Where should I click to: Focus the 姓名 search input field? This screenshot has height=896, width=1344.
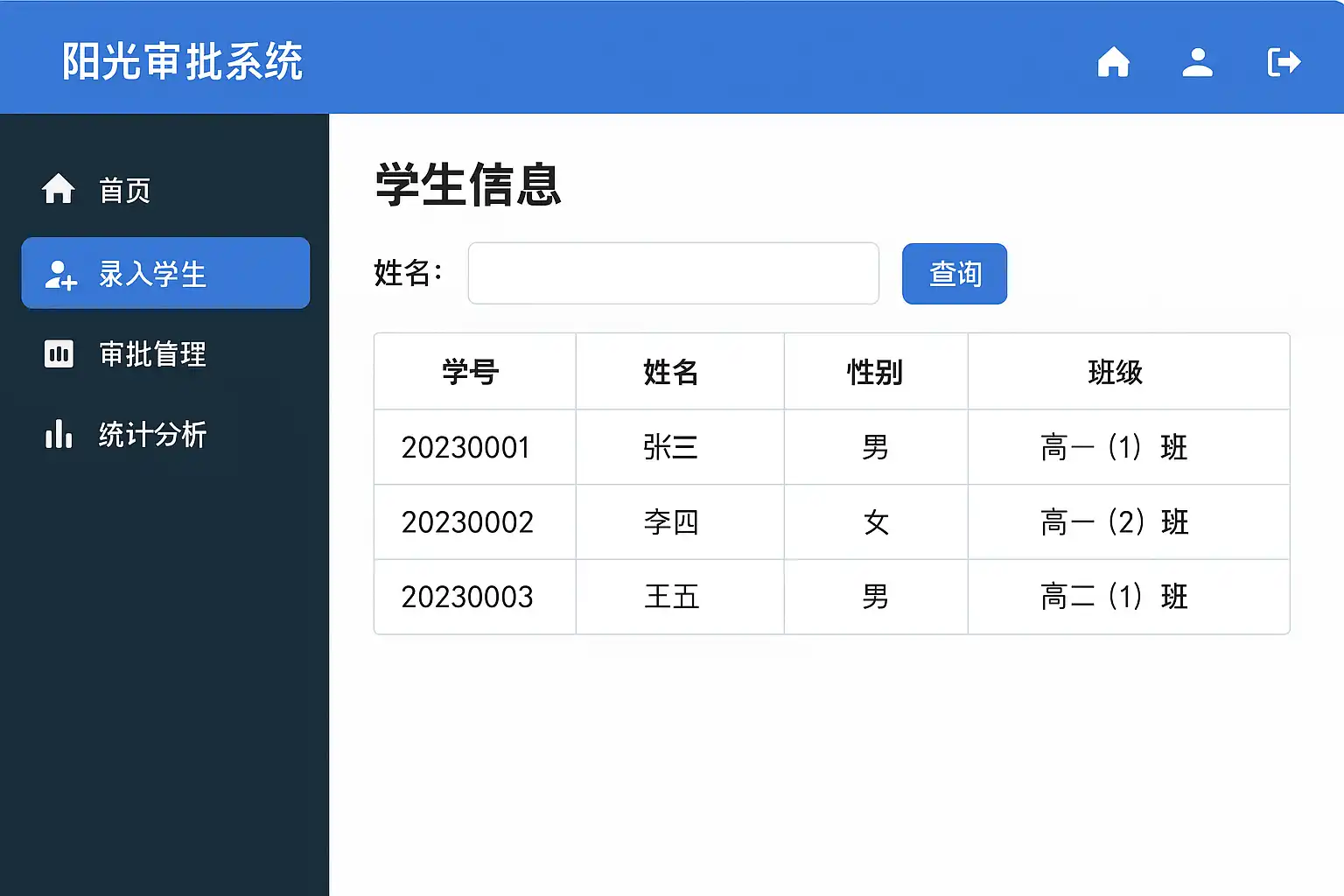(673, 273)
